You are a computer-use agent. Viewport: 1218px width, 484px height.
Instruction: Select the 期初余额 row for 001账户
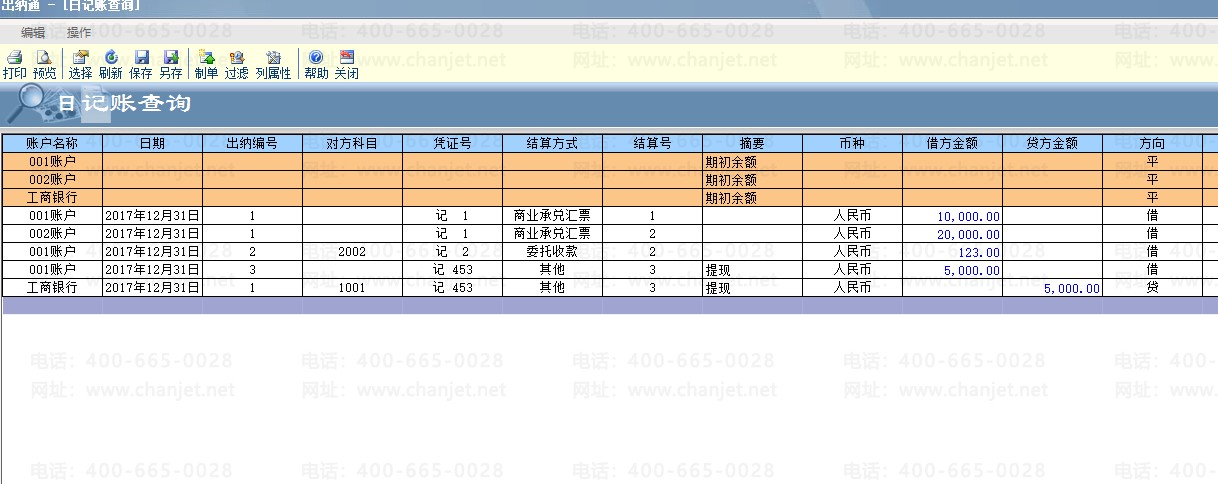click(609, 162)
